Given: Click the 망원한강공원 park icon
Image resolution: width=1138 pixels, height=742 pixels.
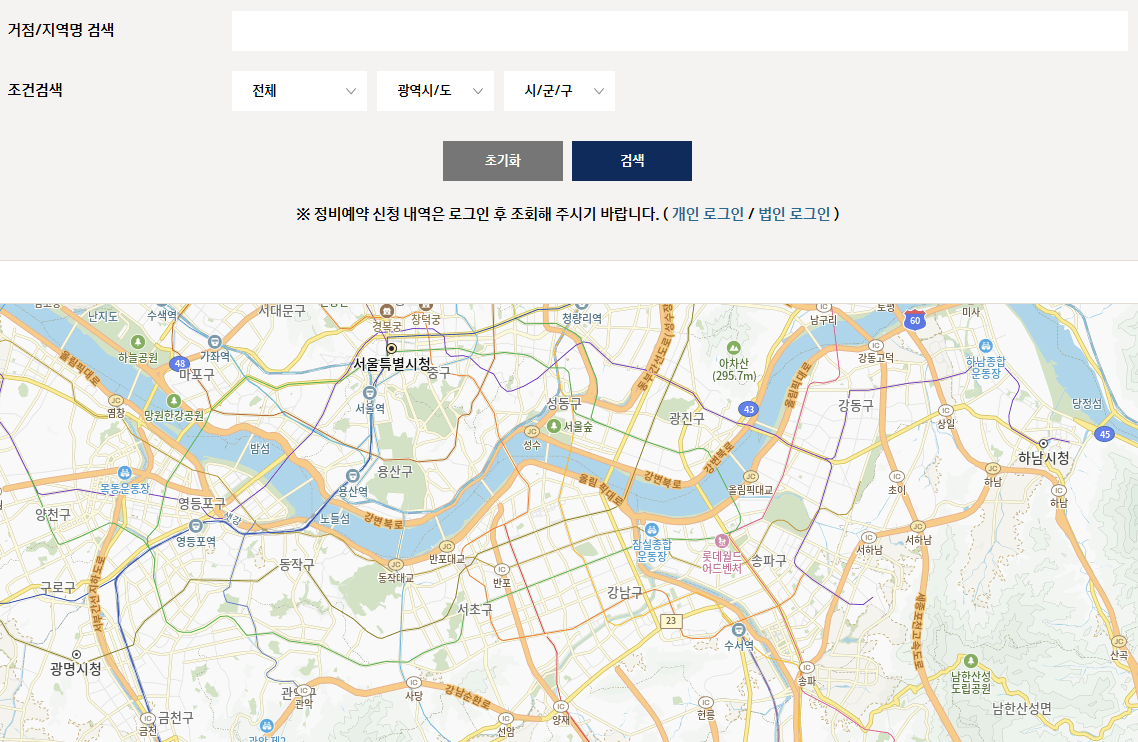Looking at the screenshot, I should 173,401.
